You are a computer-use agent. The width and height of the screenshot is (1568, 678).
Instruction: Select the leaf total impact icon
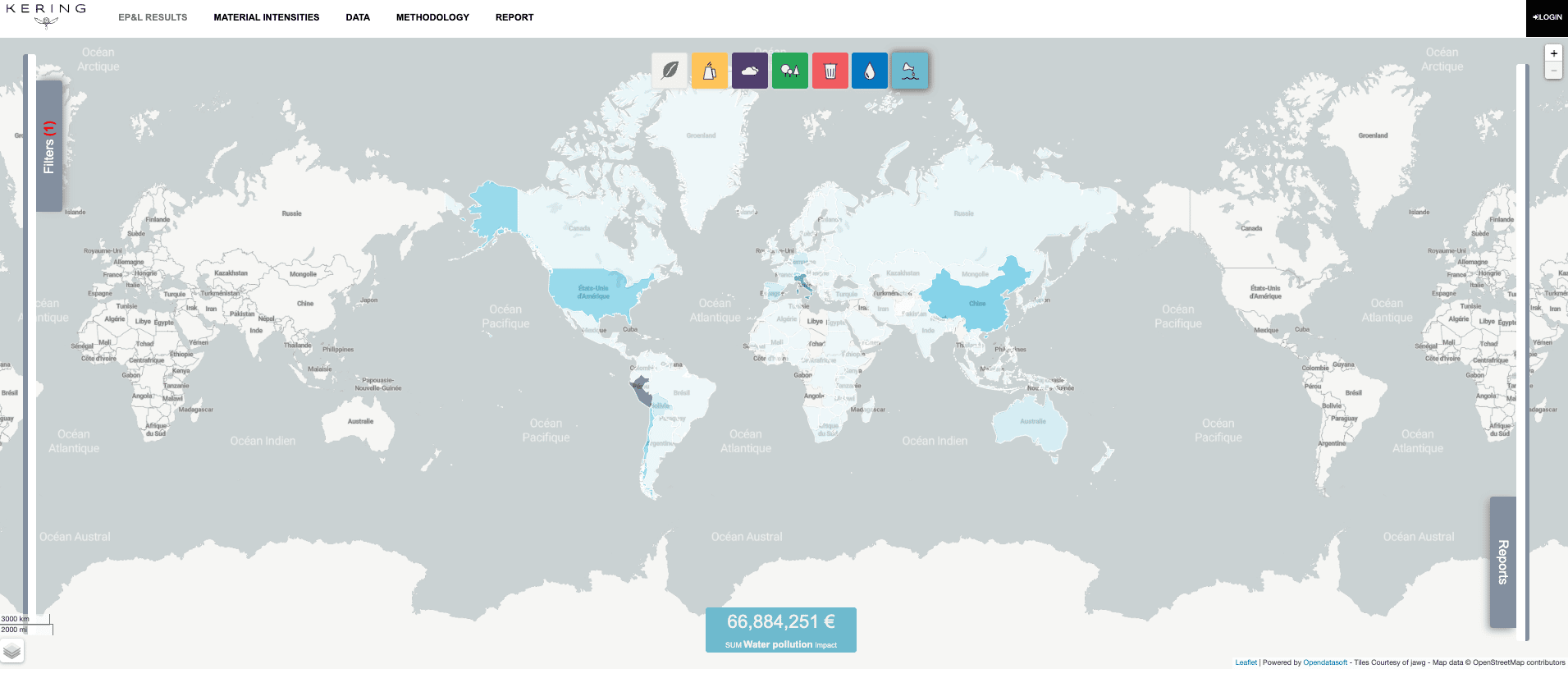point(670,71)
